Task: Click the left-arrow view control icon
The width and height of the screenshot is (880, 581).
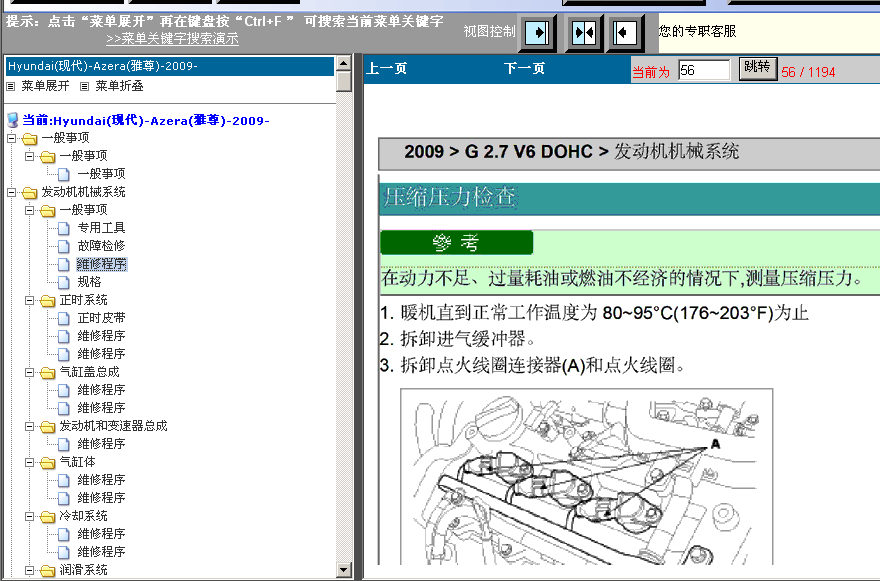Action: [625, 33]
